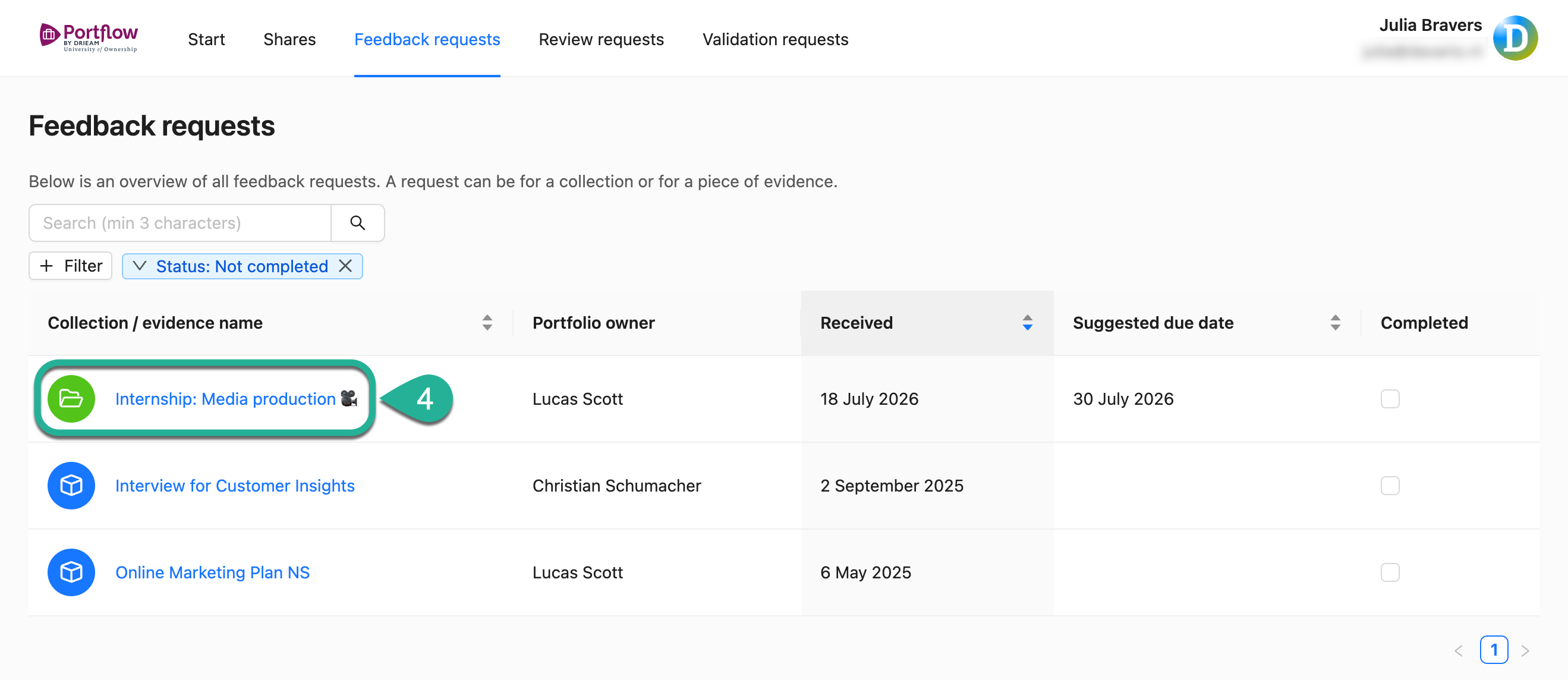
Task: Click the 18 July 2026 received date
Action: (x=869, y=399)
